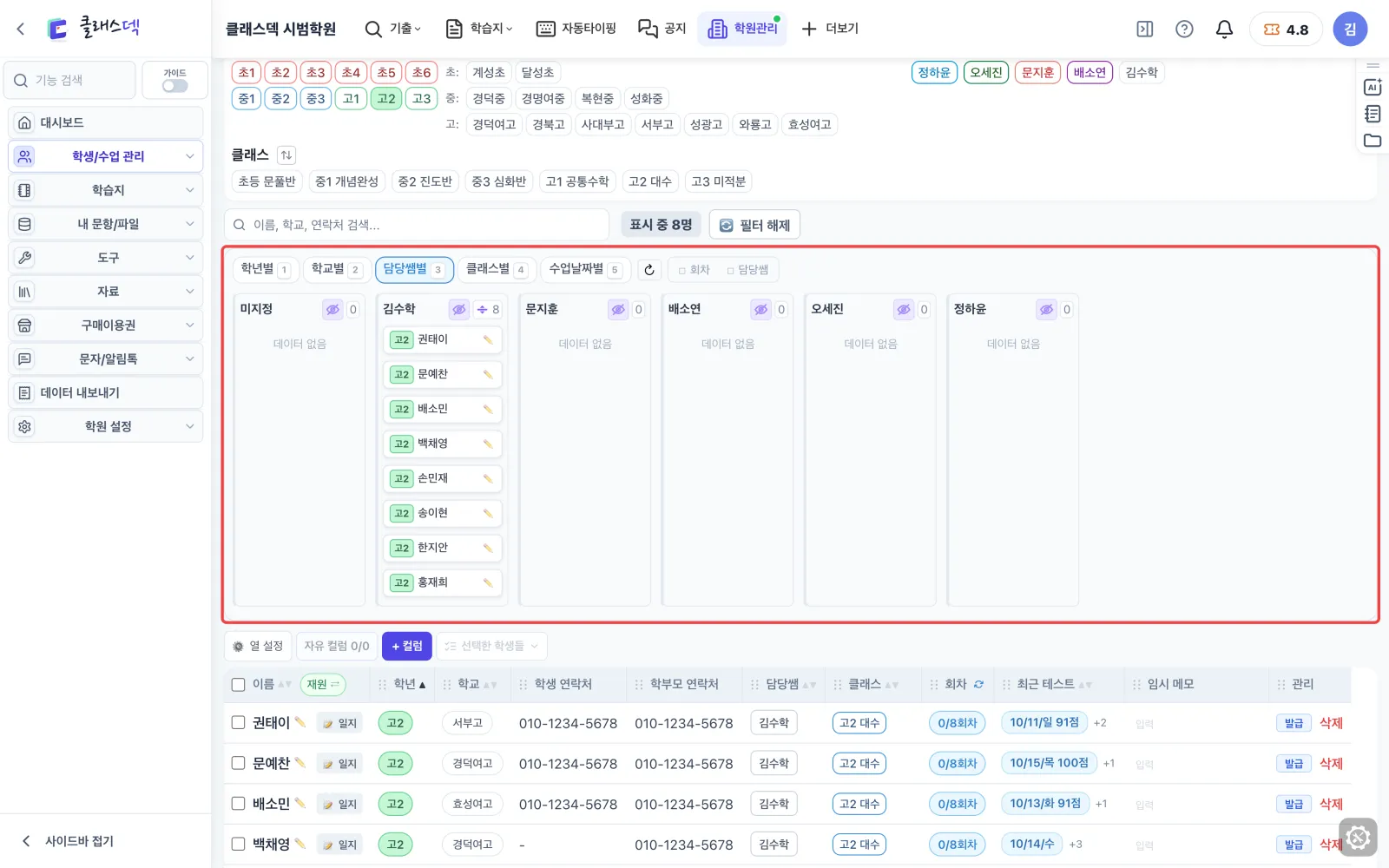The width and height of the screenshot is (1389, 868).
Task: Open the folder icon on right rail
Action: (1373, 140)
